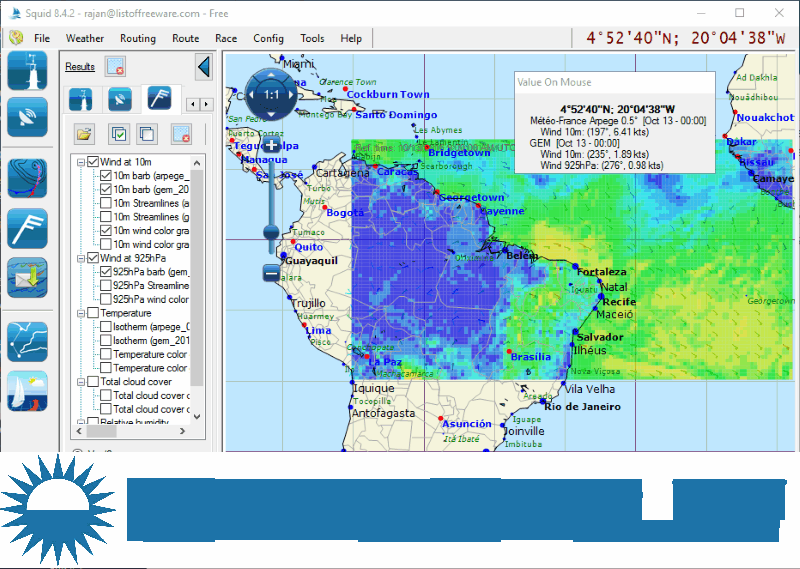This screenshot has height=569, width=800.
Task: Click the map zoom in plus button
Action: 271,146
